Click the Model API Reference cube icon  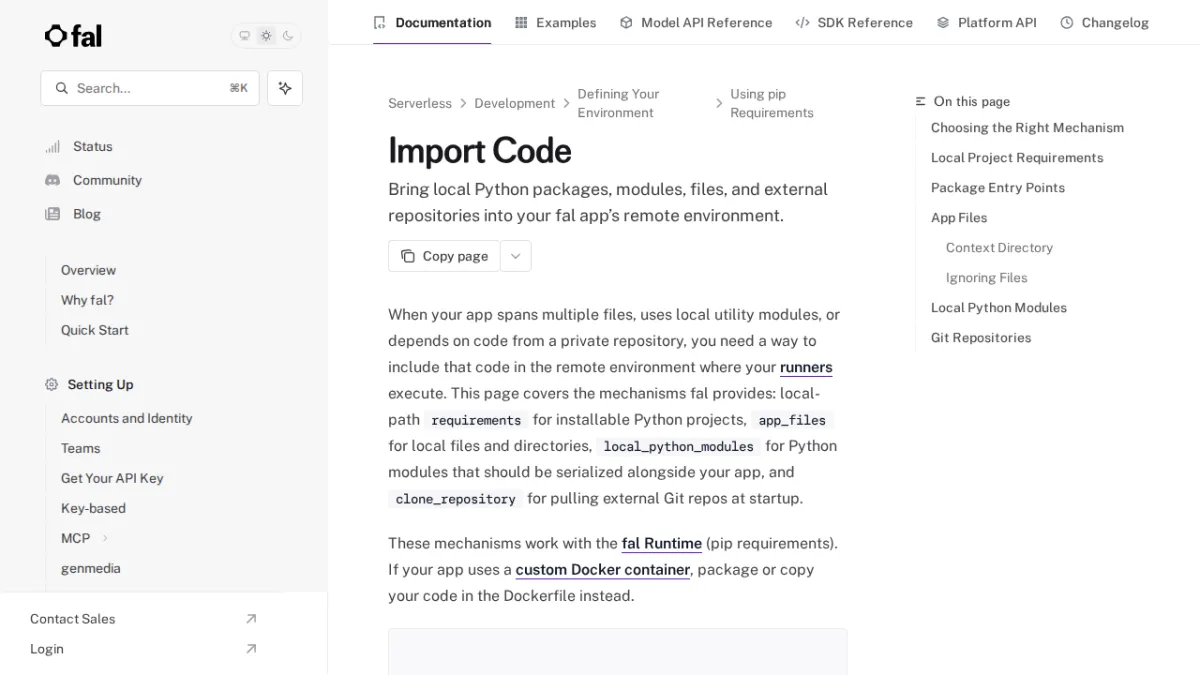[626, 22]
